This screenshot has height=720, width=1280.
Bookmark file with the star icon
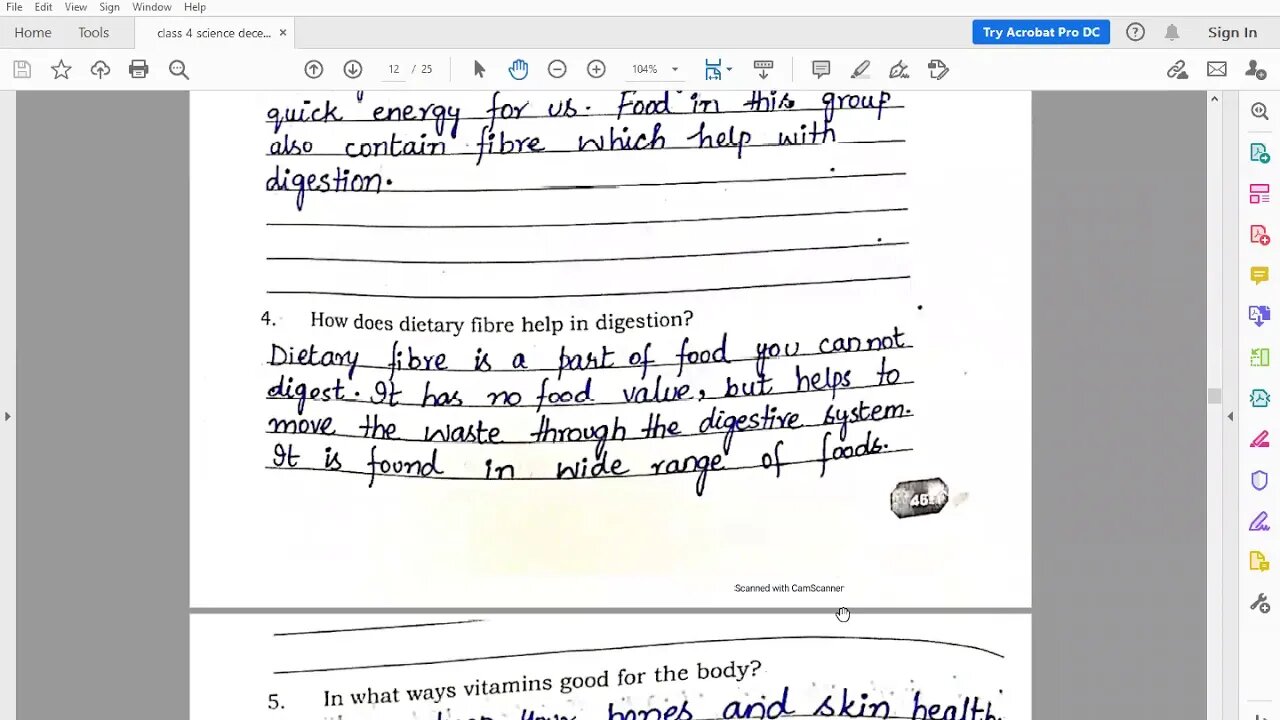point(61,69)
